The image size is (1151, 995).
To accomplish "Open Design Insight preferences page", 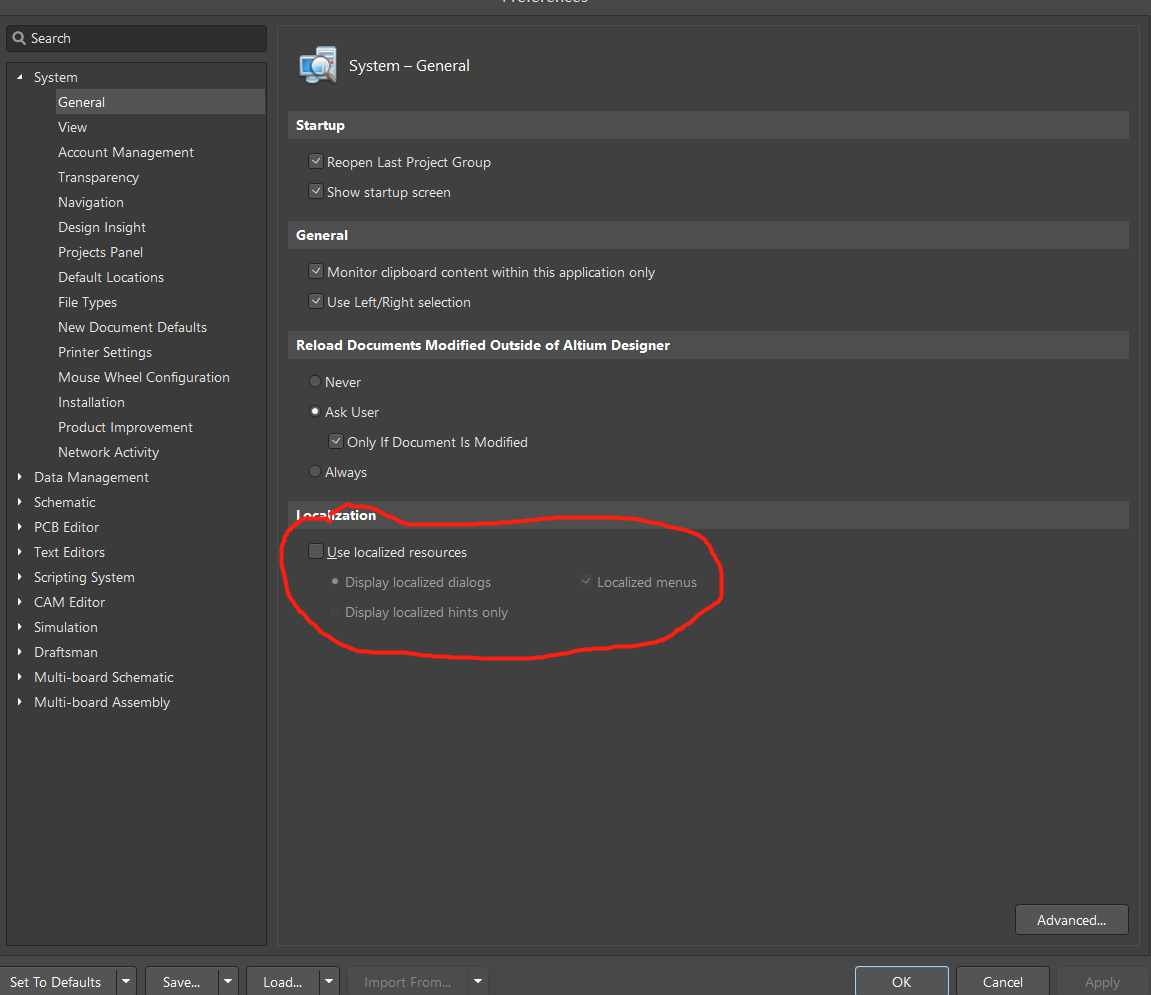I will click(x=102, y=227).
